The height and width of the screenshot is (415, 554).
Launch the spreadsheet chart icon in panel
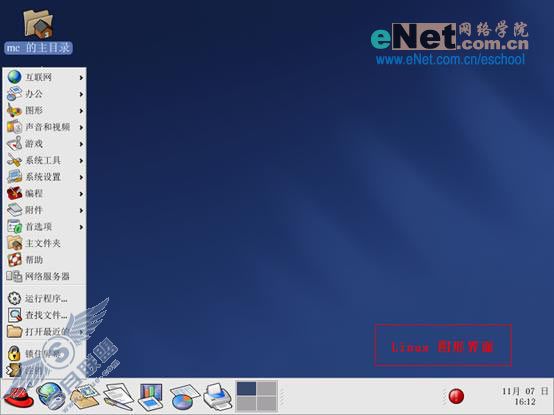(184, 397)
